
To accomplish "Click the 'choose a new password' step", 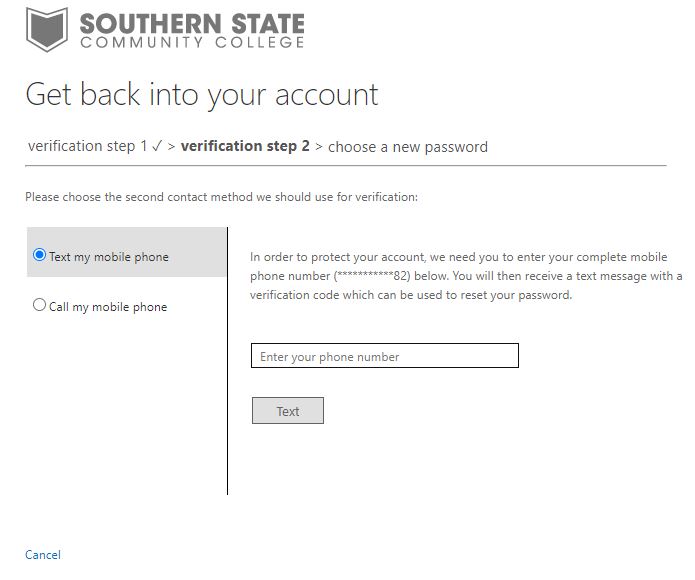I will [408, 147].
